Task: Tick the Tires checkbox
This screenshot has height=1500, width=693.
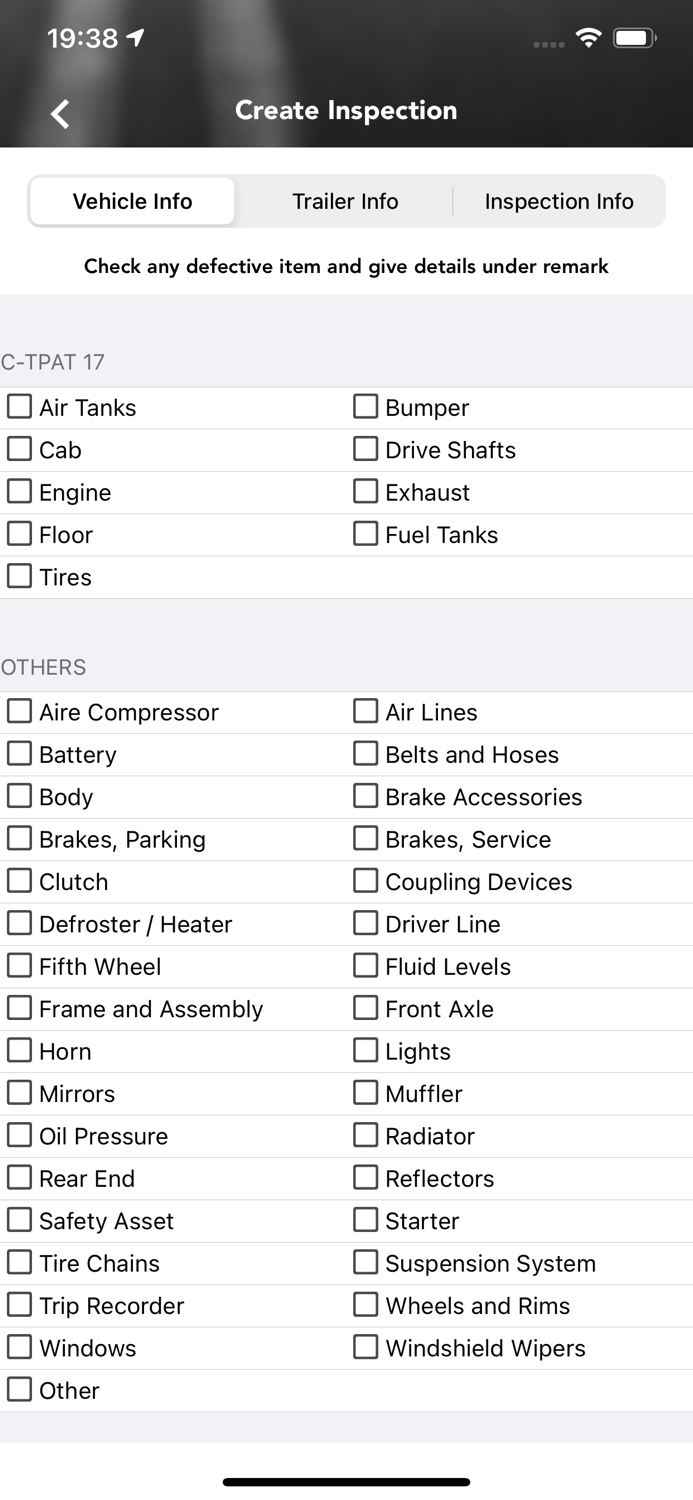Action: 20,575
